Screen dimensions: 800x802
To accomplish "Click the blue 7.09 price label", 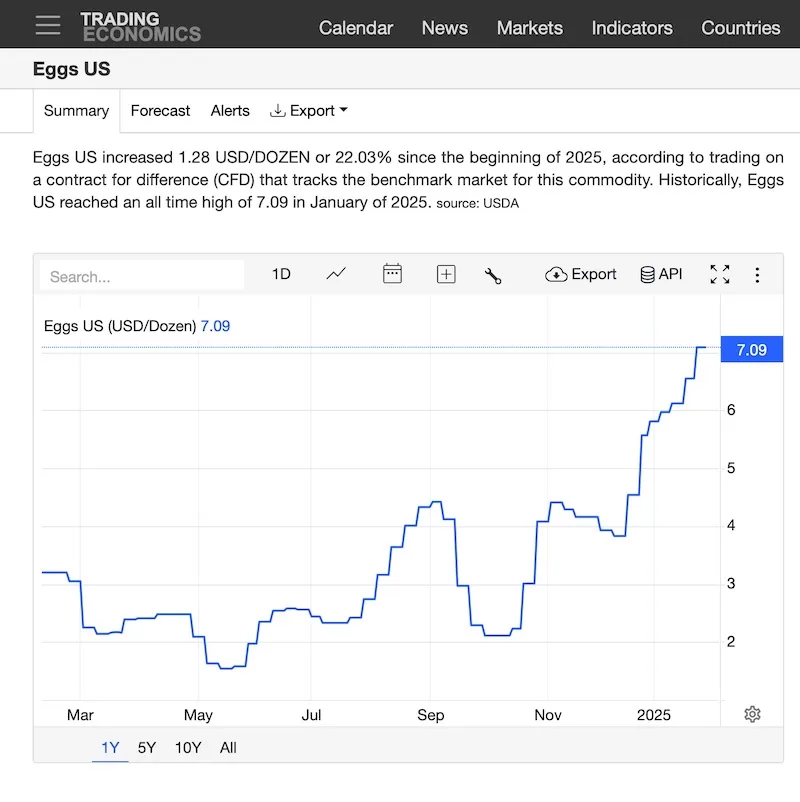I will pos(751,349).
